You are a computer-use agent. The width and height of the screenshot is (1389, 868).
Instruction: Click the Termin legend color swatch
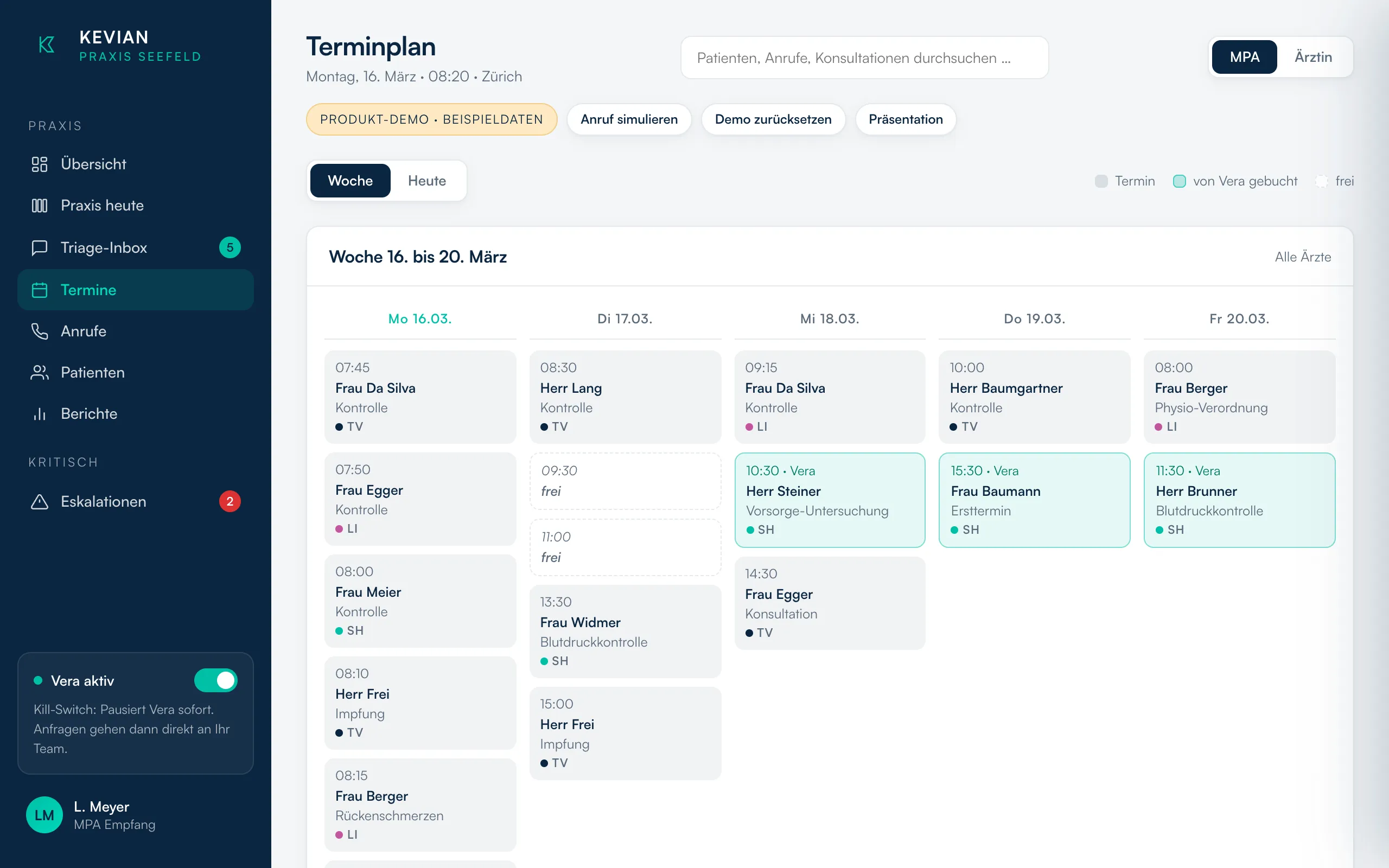pos(1101,181)
